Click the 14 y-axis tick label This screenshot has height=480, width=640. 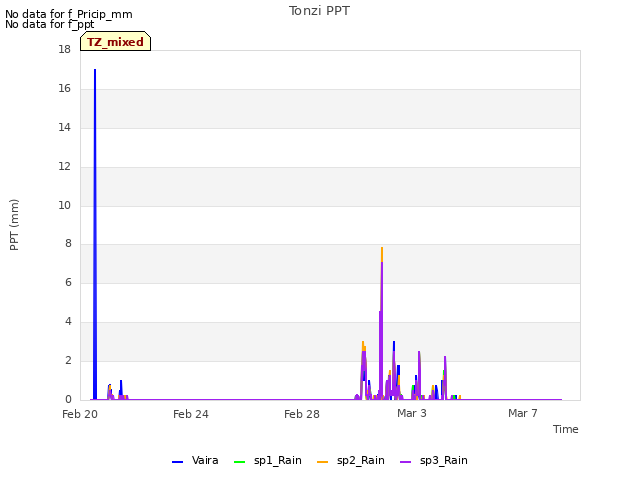pyautogui.click(x=64, y=127)
